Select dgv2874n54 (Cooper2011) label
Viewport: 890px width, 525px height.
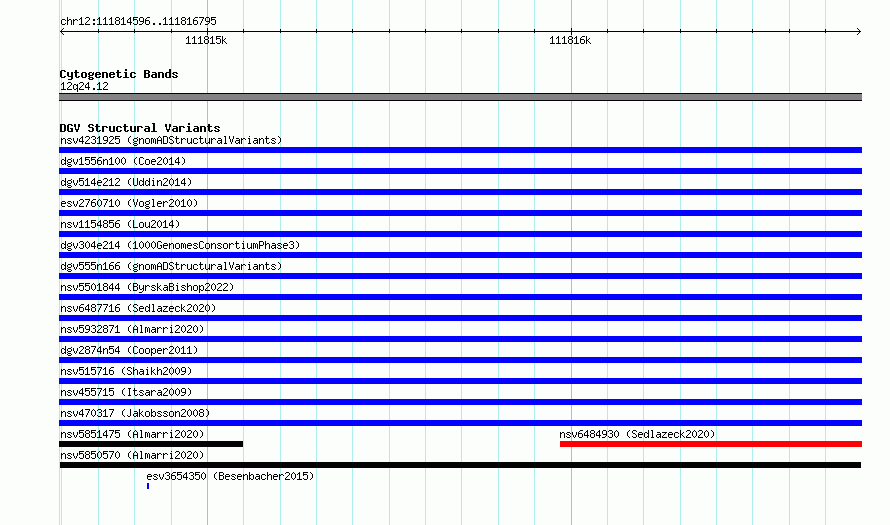pyautogui.click(x=129, y=350)
